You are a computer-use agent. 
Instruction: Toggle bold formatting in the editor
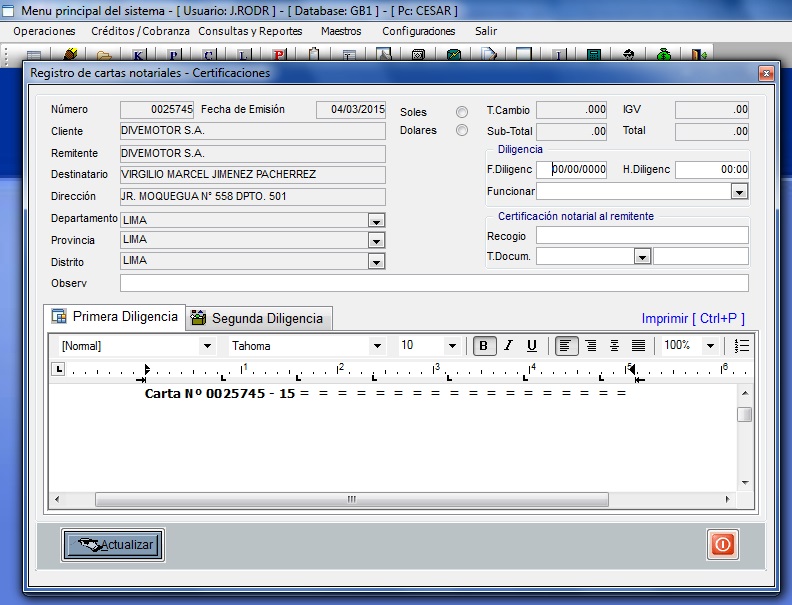[x=484, y=346]
